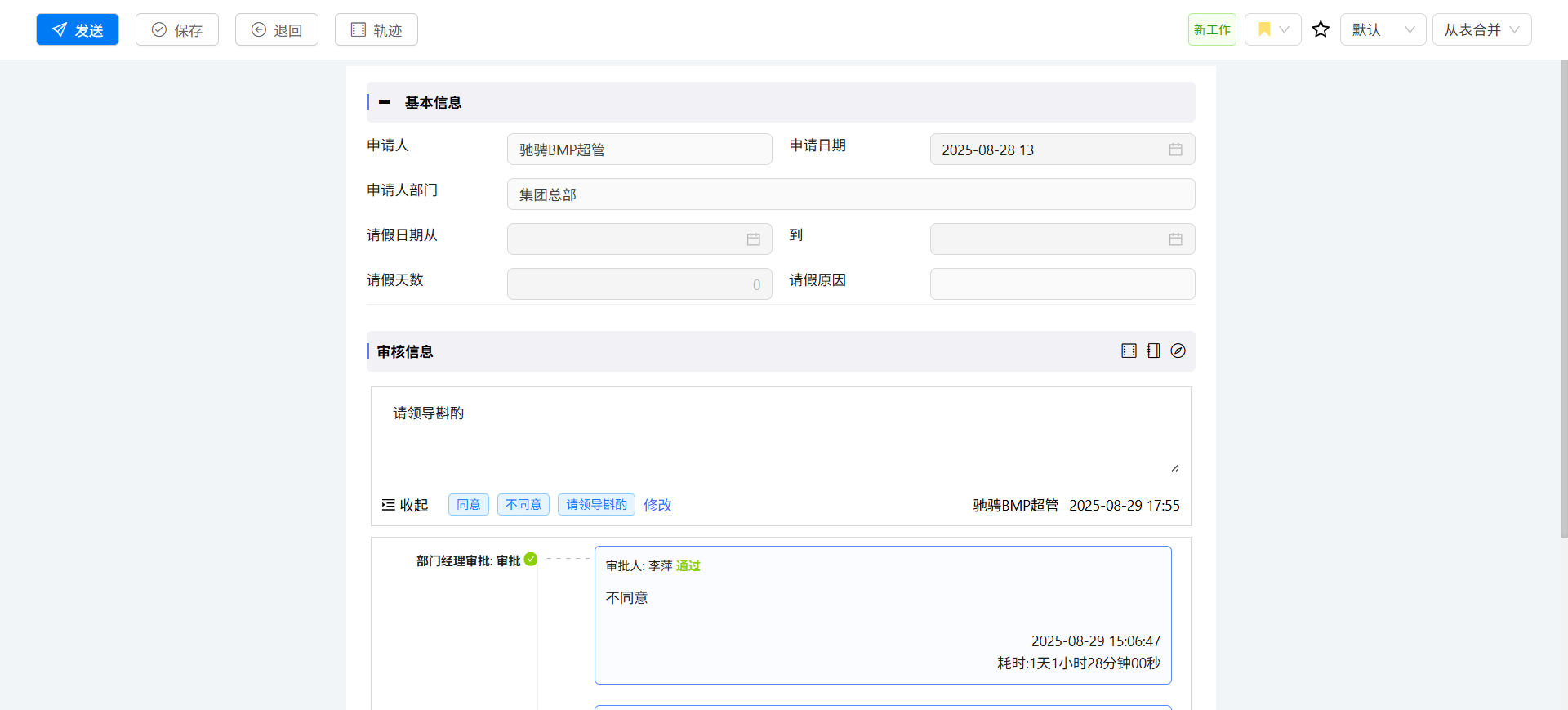Click the green check icon beside 部门经理审批
The width and height of the screenshot is (1568, 710).
coord(531,559)
